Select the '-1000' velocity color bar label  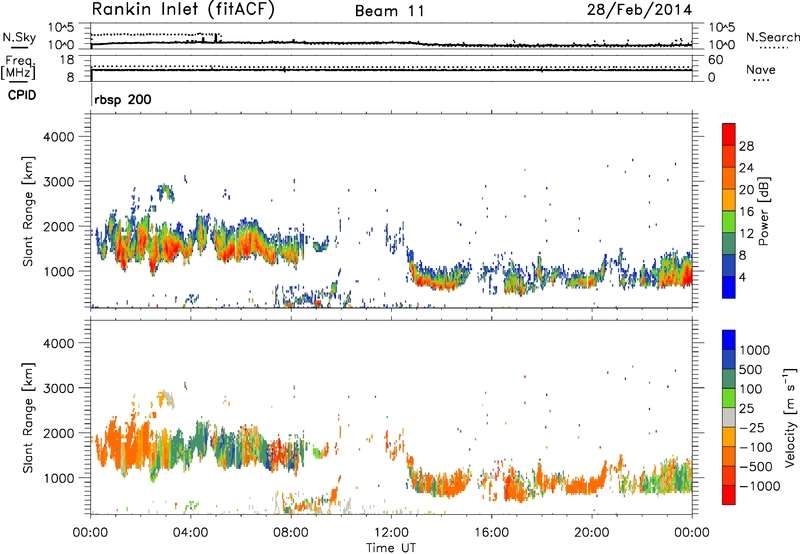(760, 486)
